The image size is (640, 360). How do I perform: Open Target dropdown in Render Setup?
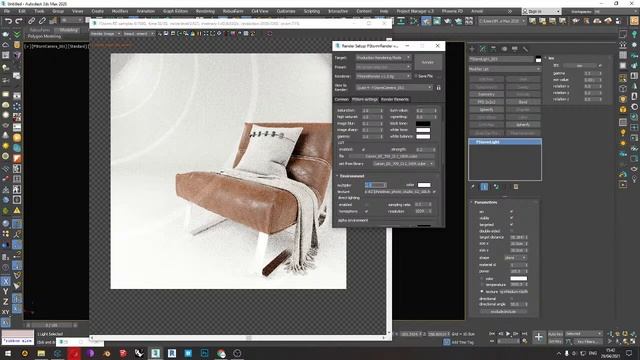point(383,58)
